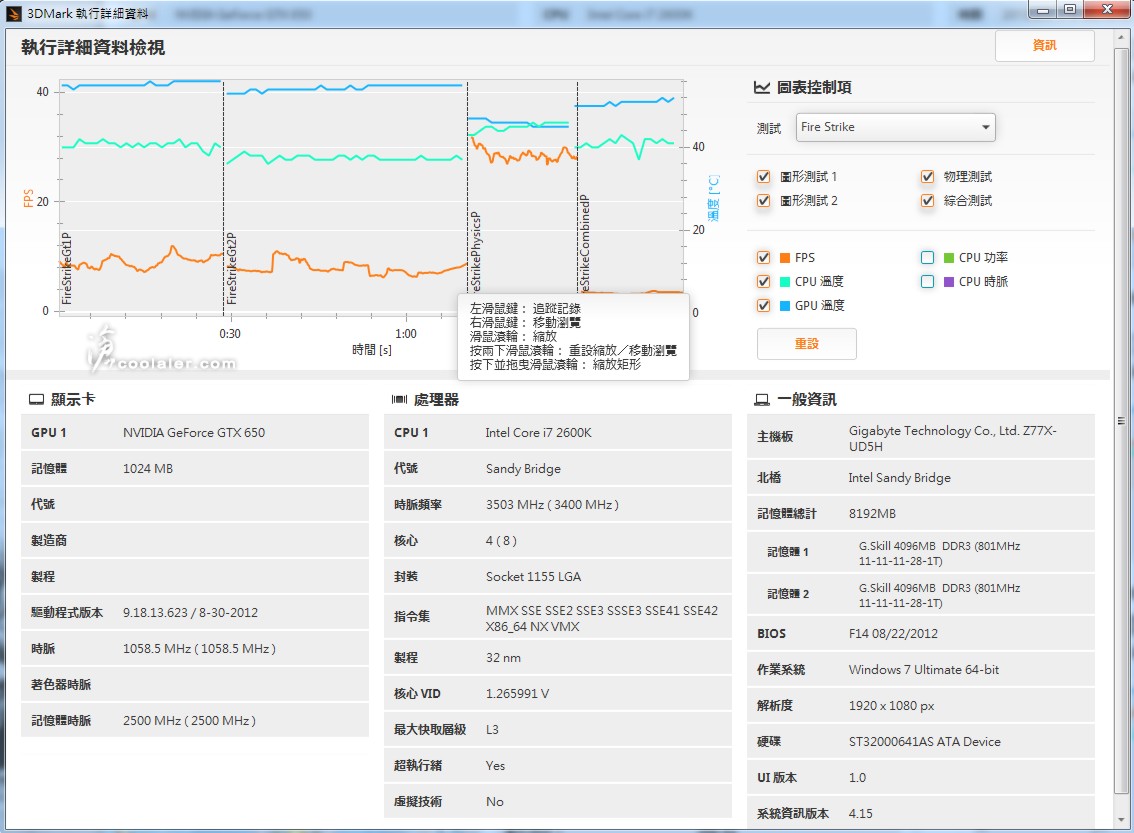Click the FireStrikePhysicsP marker on the chart
Screen dimensions: 1134x833
click(475, 252)
